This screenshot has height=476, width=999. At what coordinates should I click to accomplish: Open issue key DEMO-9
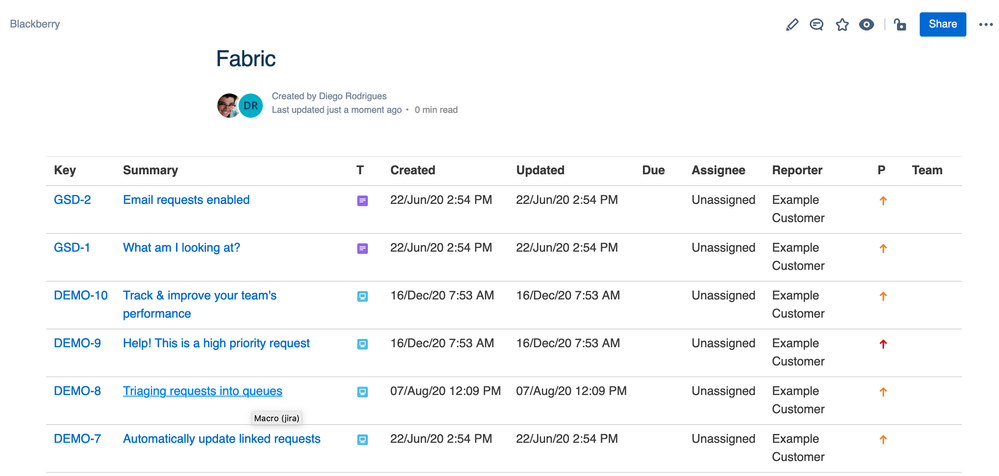tap(77, 343)
